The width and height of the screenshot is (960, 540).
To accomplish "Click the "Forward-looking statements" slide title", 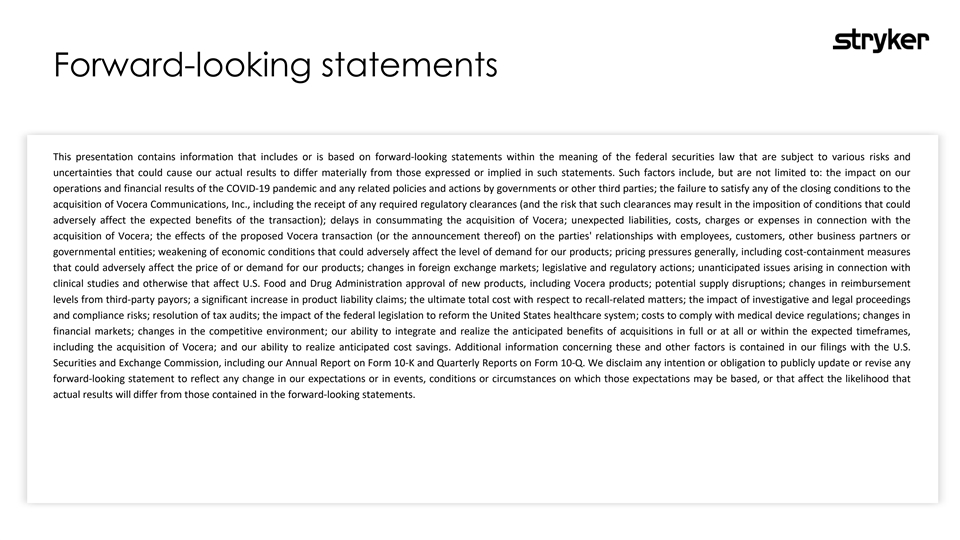I will [275, 65].
